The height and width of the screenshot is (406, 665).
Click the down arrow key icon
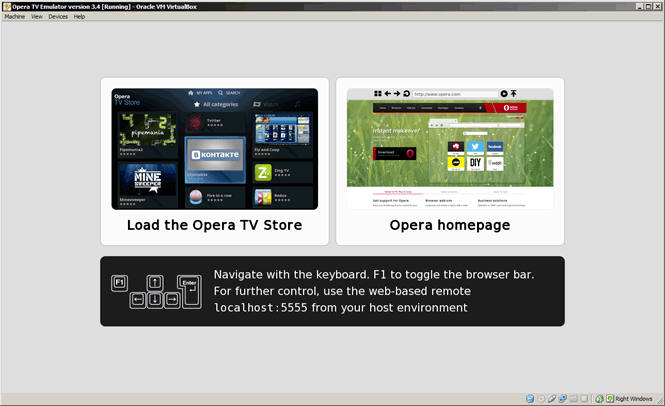click(x=155, y=300)
